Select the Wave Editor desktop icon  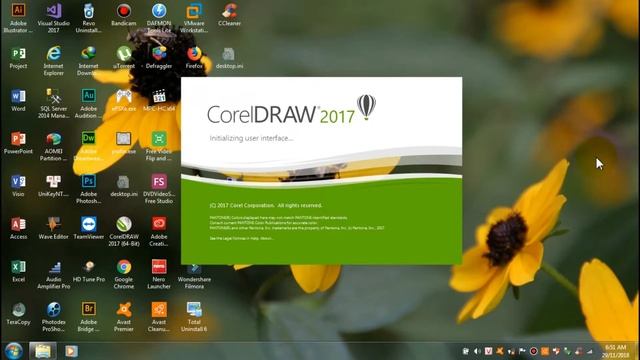(53, 228)
